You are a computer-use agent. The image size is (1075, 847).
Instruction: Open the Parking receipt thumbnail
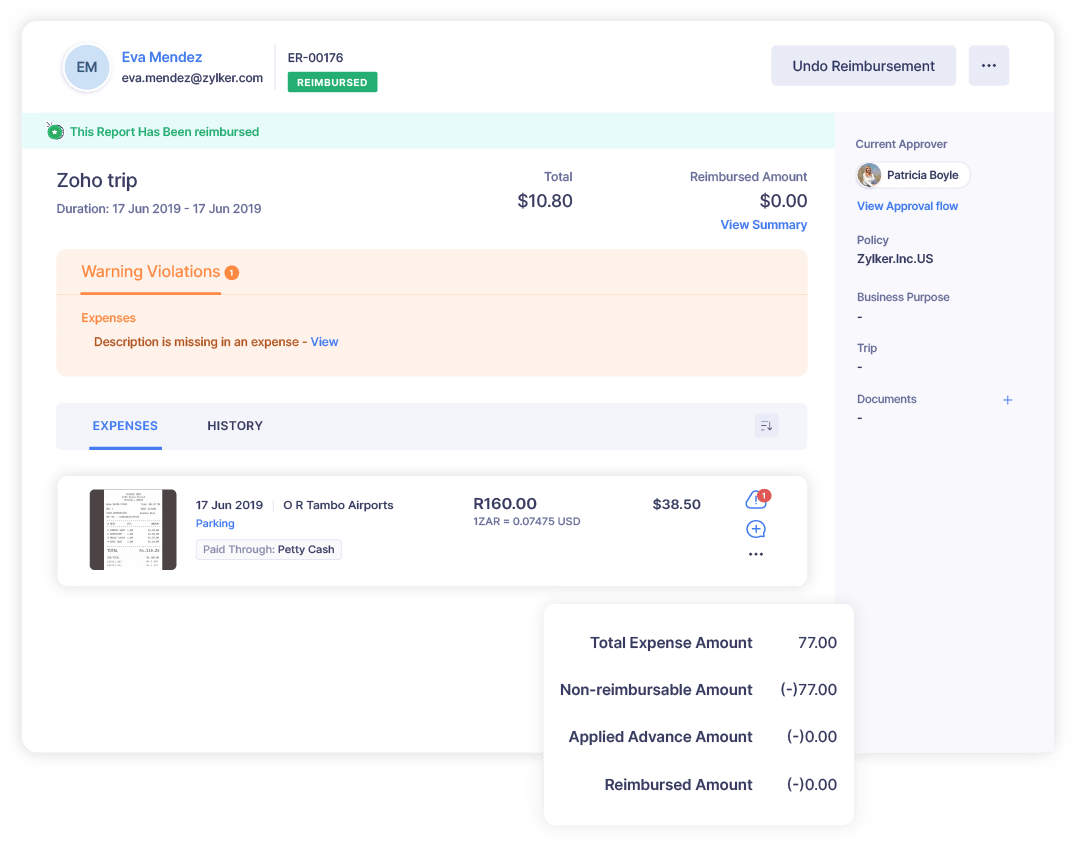click(133, 529)
